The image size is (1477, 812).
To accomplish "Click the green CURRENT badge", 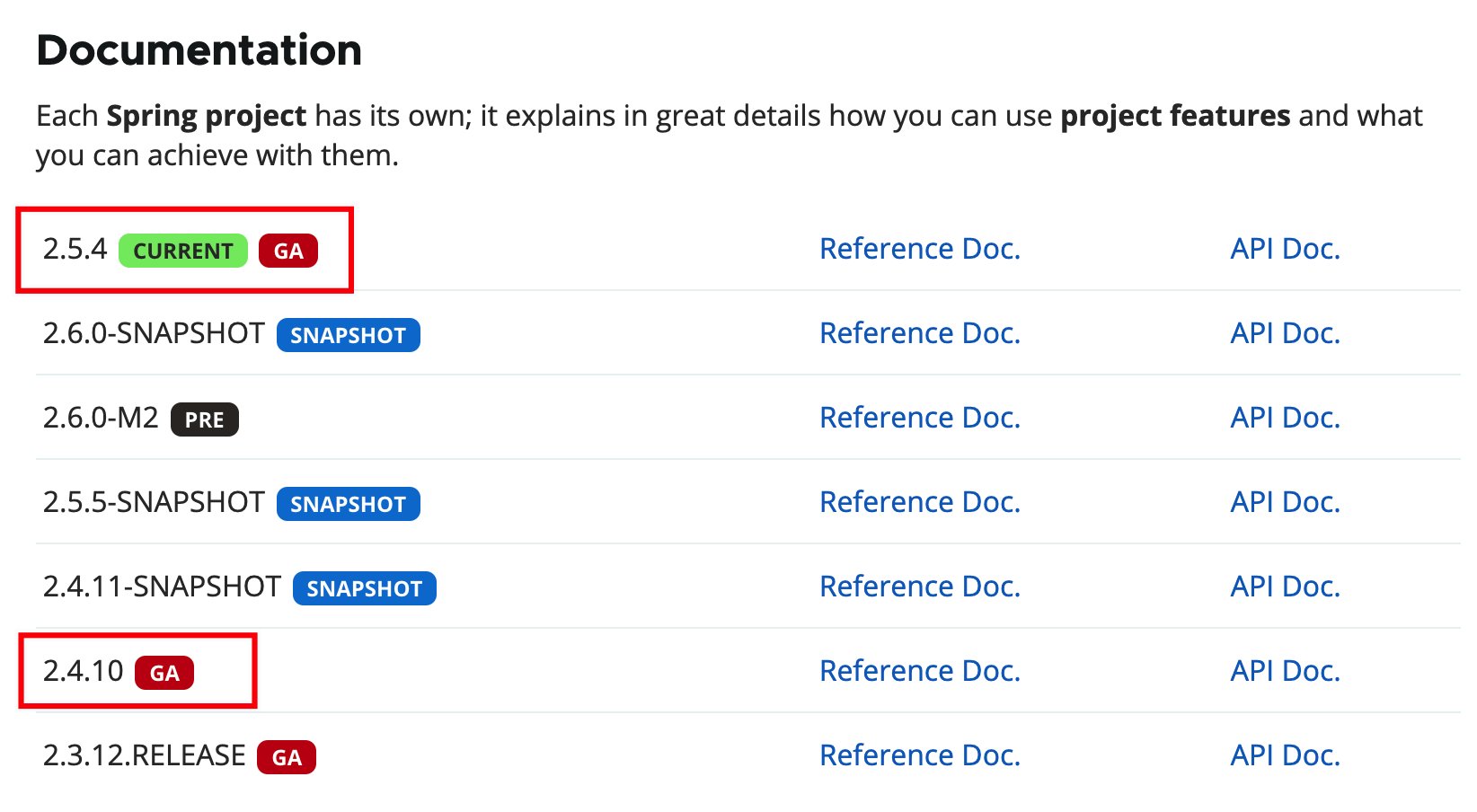I will click(182, 251).
